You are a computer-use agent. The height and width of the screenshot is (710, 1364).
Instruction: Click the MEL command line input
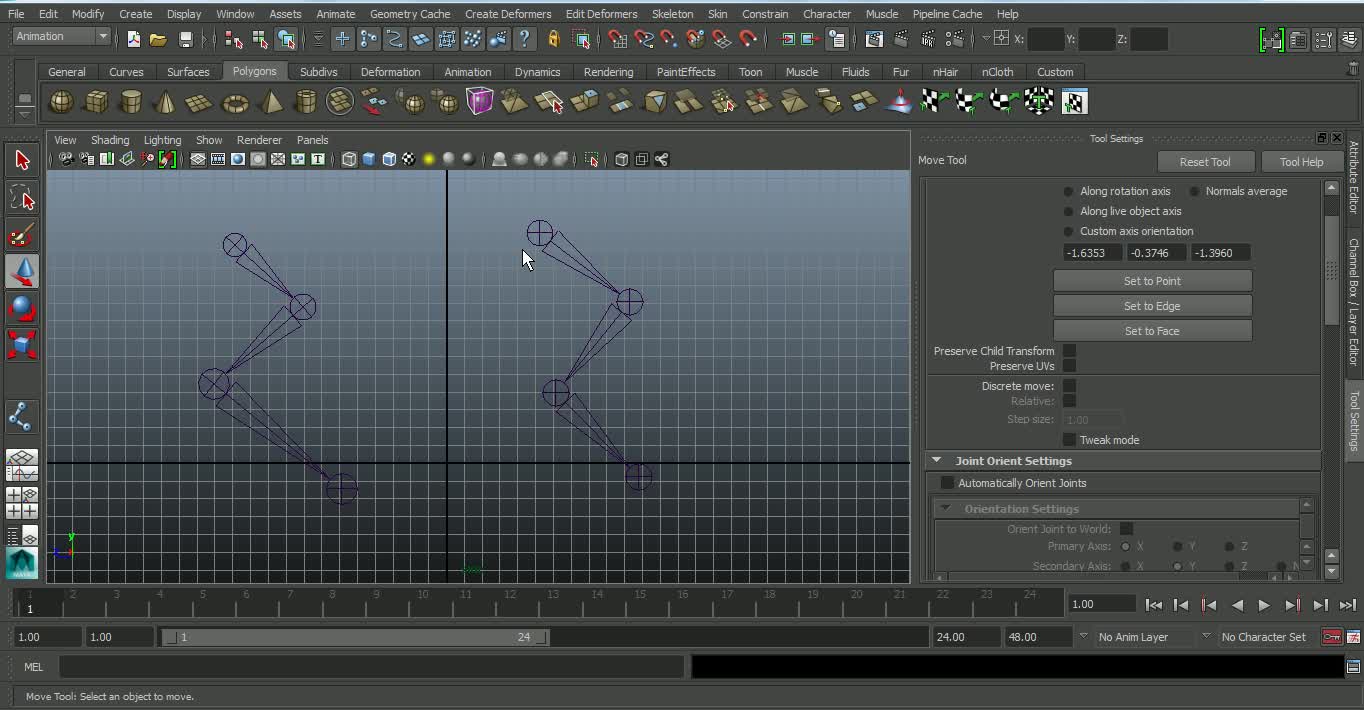(x=372, y=666)
